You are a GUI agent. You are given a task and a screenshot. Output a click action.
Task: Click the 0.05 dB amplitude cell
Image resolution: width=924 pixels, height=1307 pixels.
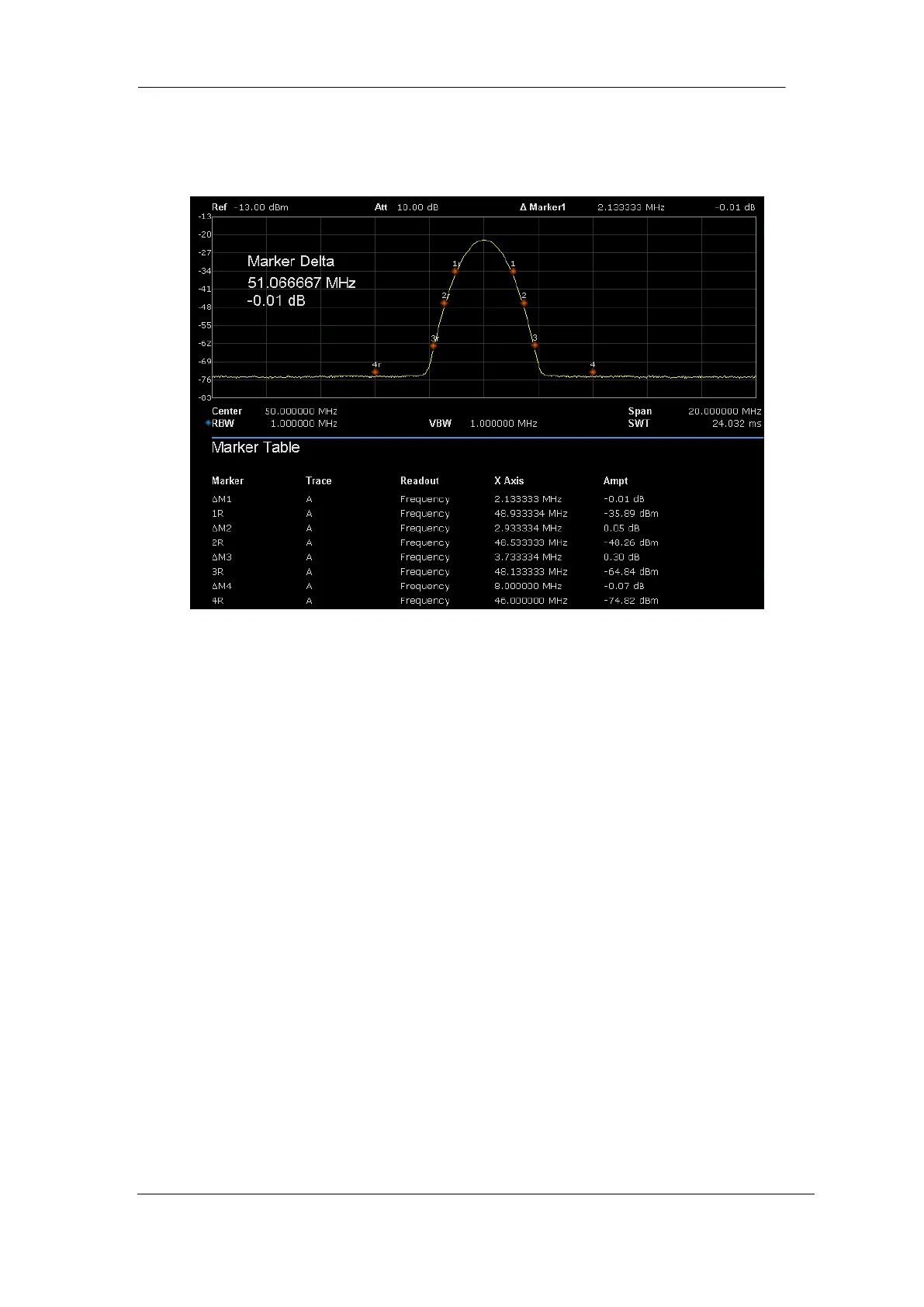[x=621, y=529]
